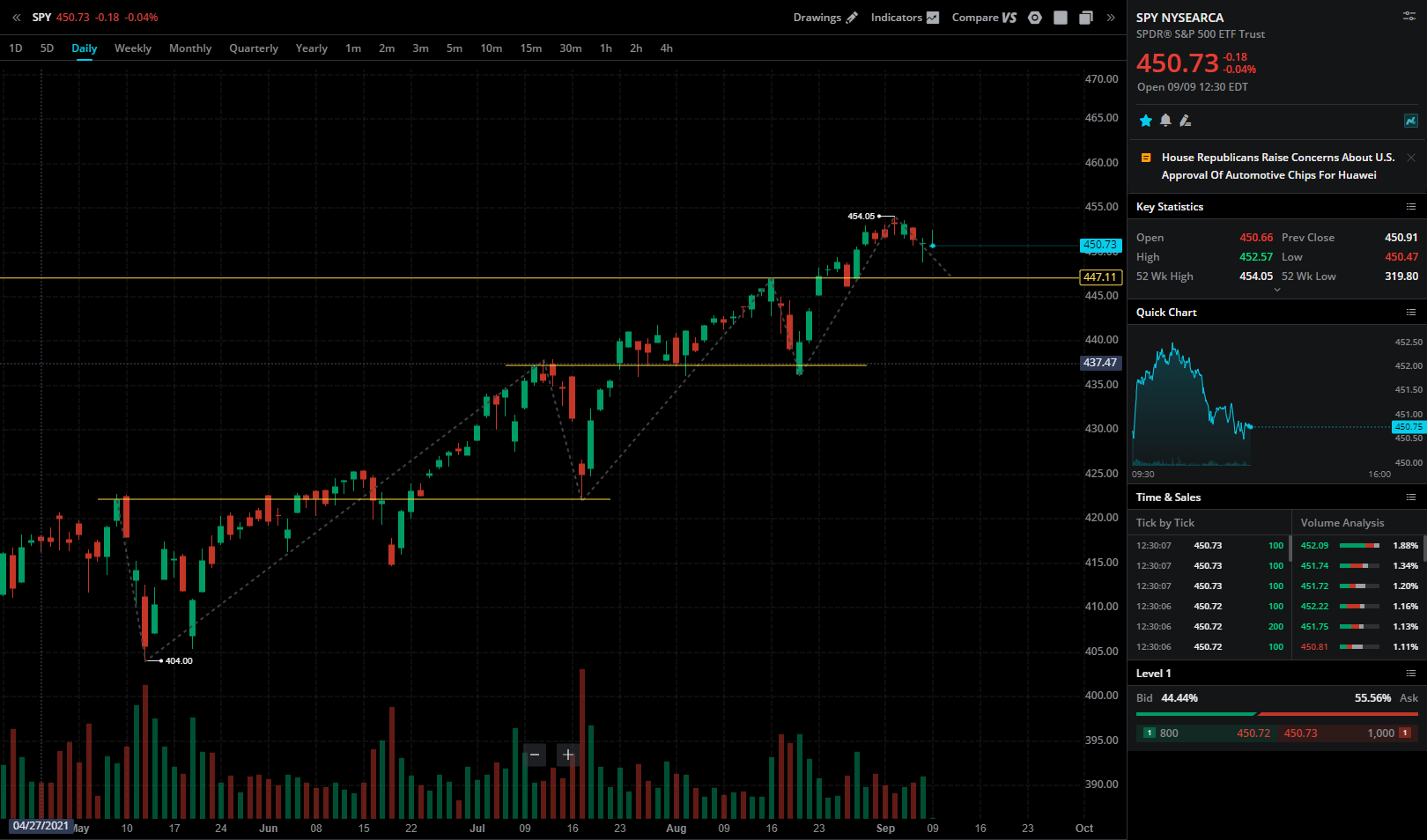Select the 5D timeframe
The width and height of the screenshot is (1427, 840).
tap(48, 48)
